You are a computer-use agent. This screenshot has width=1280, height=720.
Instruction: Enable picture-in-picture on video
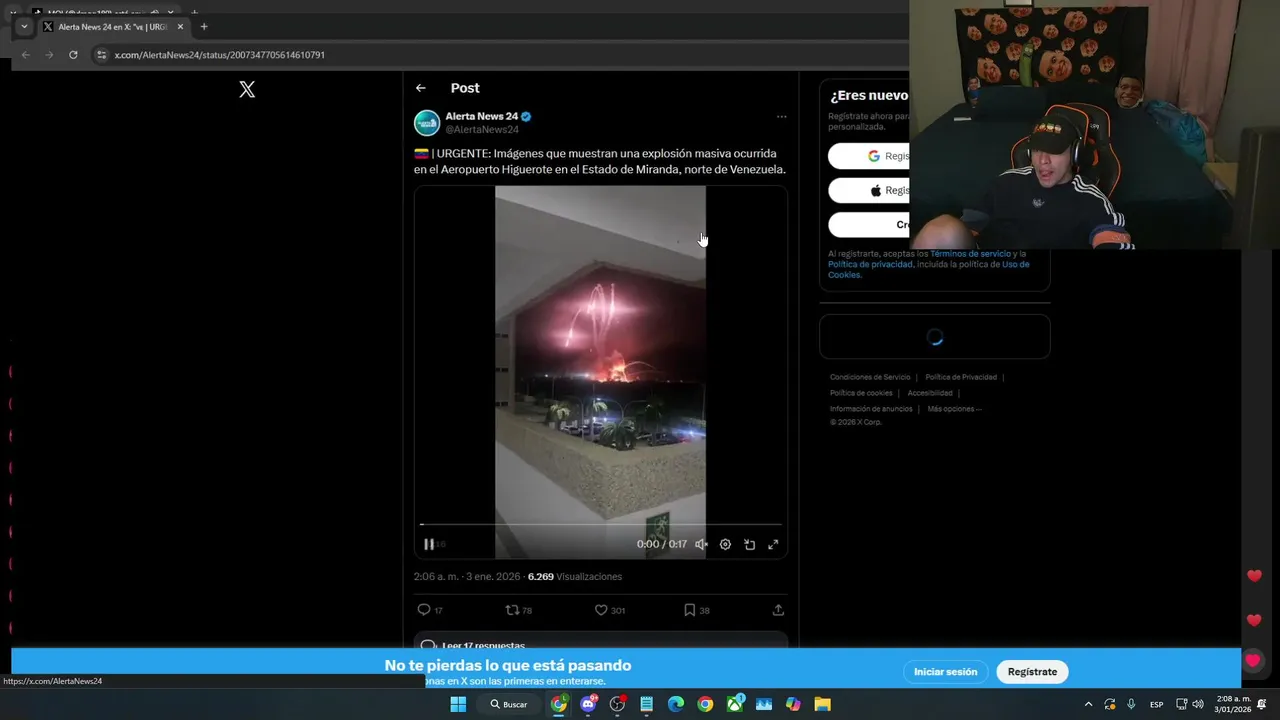tap(749, 544)
